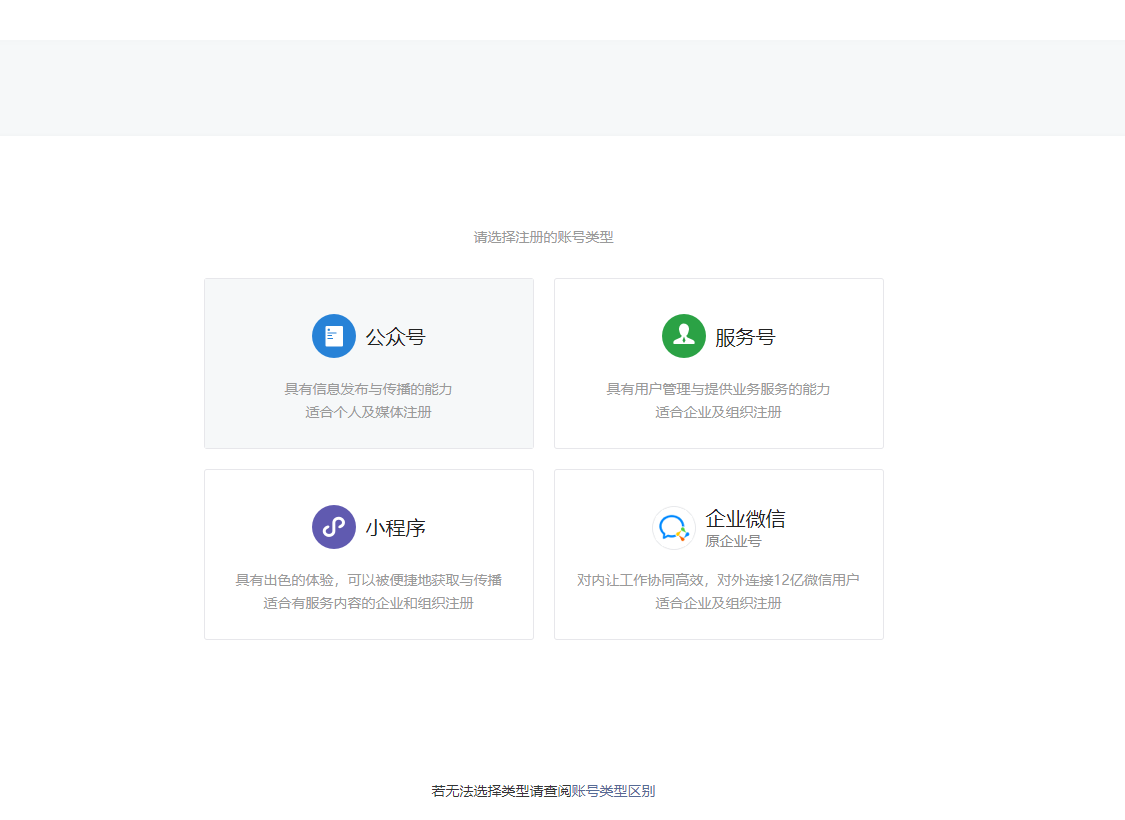Select the 小程序 title text

[395, 527]
